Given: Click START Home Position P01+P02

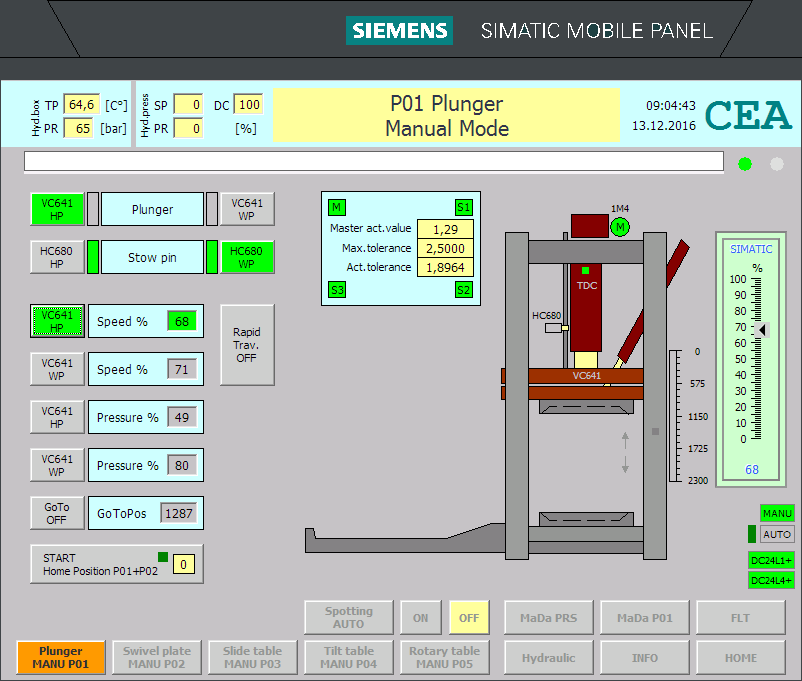Looking at the screenshot, I should click(x=117, y=564).
